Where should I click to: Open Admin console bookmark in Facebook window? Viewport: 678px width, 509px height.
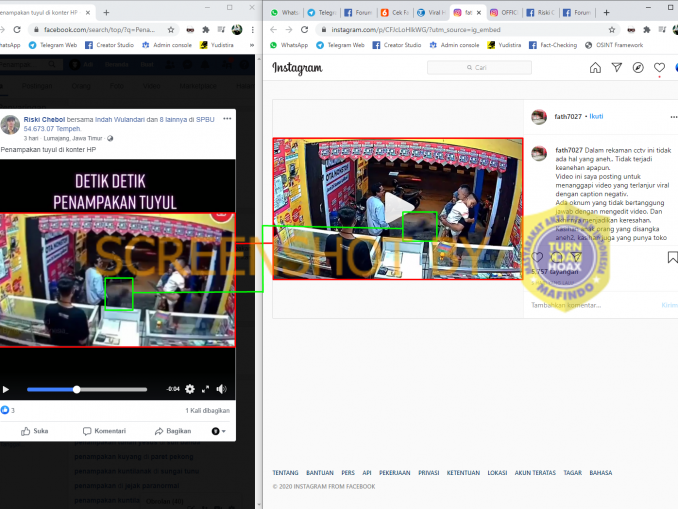(166, 45)
